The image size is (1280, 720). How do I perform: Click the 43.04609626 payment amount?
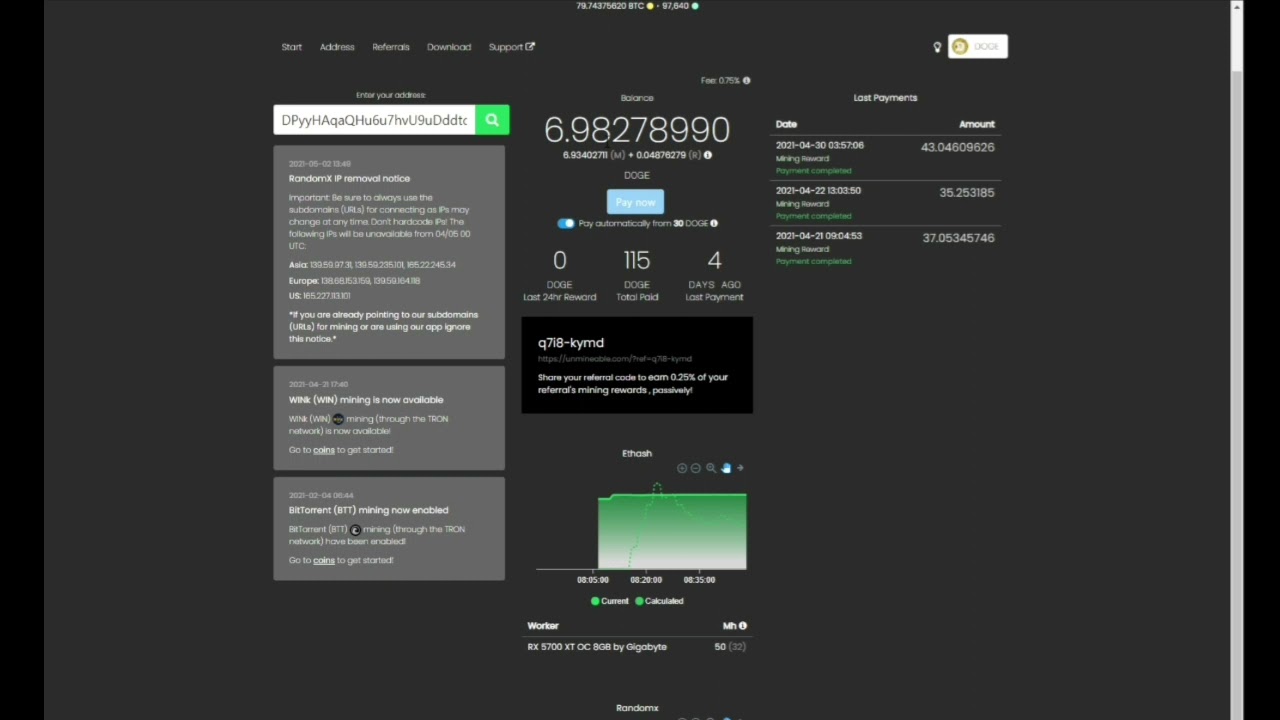pyautogui.click(x=958, y=147)
